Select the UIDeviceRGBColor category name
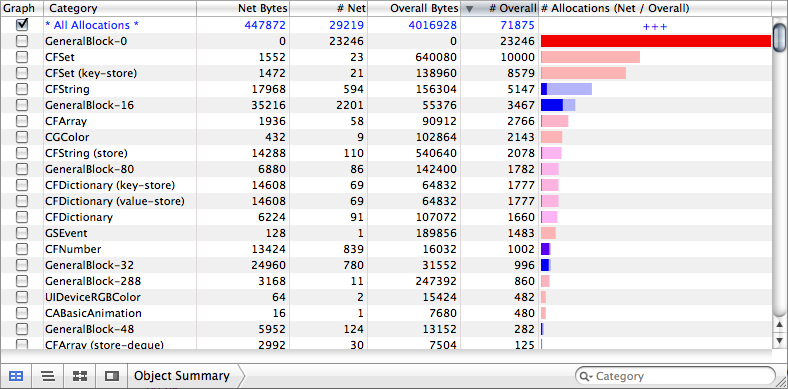The width and height of the screenshot is (788, 389). coord(93,297)
